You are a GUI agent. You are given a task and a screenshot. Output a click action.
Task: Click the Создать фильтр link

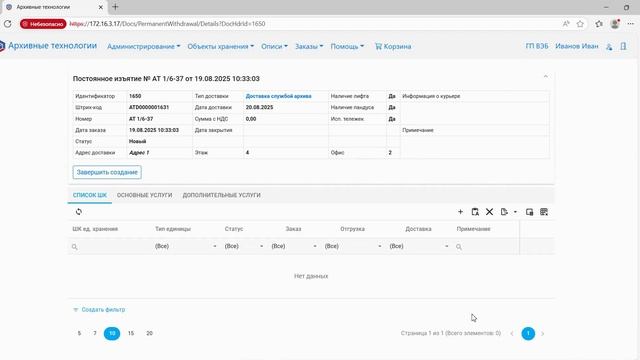click(103, 310)
